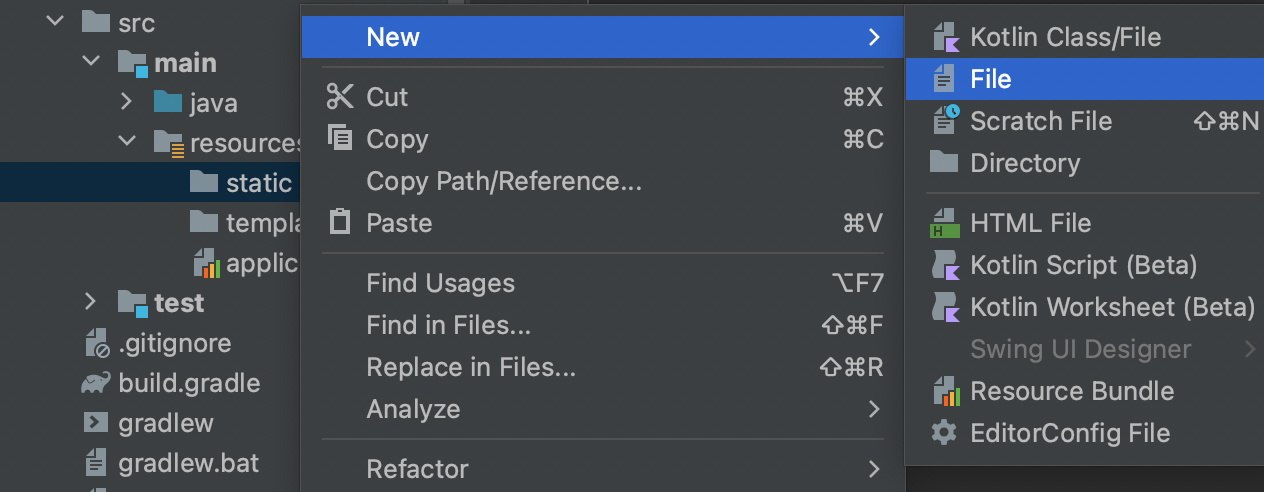The width and height of the screenshot is (1264, 492).
Task: Select the Resource Bundle icon
Action: pyautogui.click(x=945, y=391)
